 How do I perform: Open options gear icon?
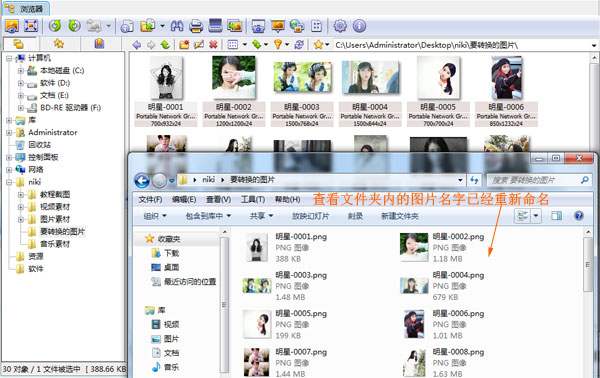pos(340,26)
